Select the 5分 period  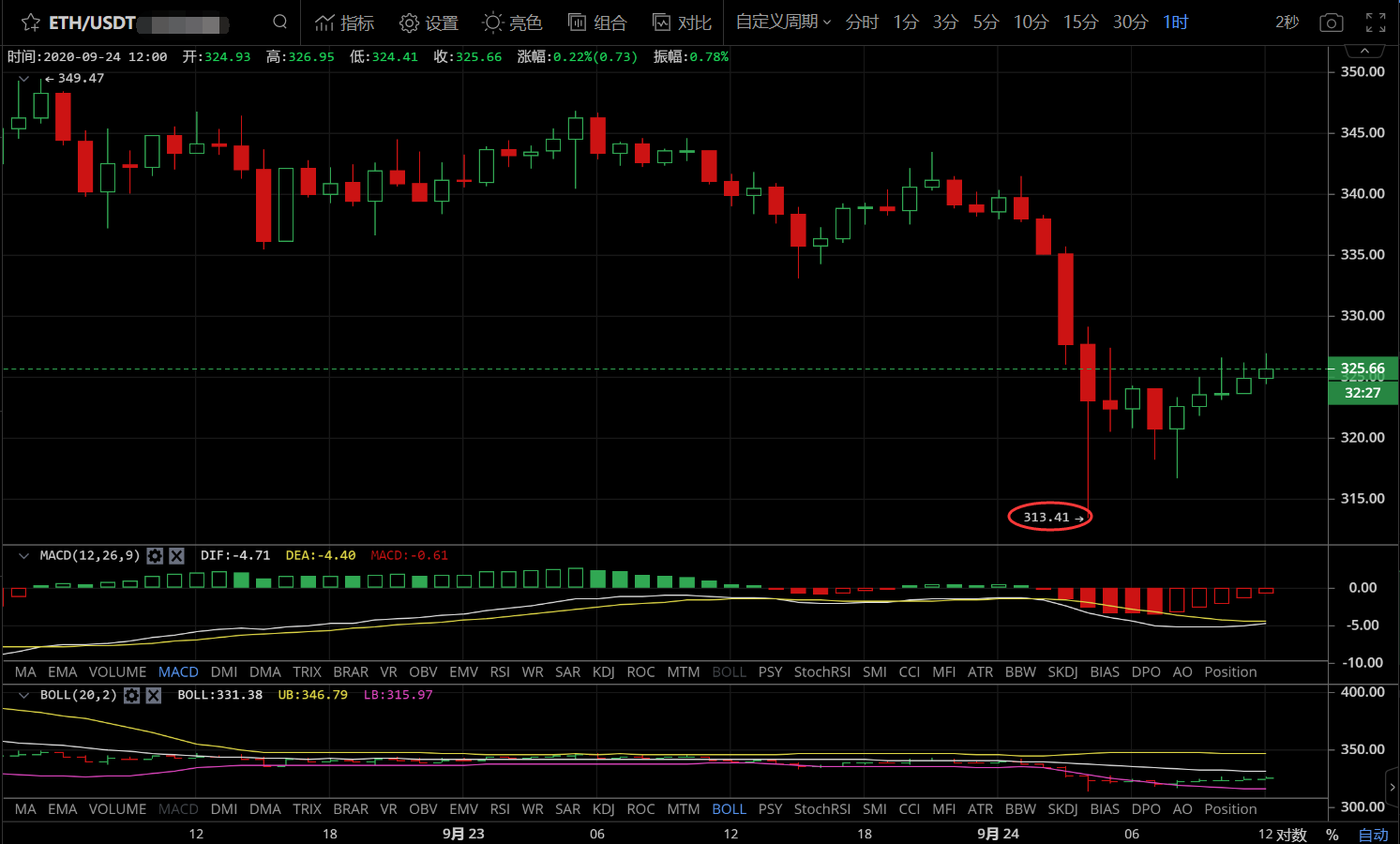pyautogui.click(x=986, y=22)
